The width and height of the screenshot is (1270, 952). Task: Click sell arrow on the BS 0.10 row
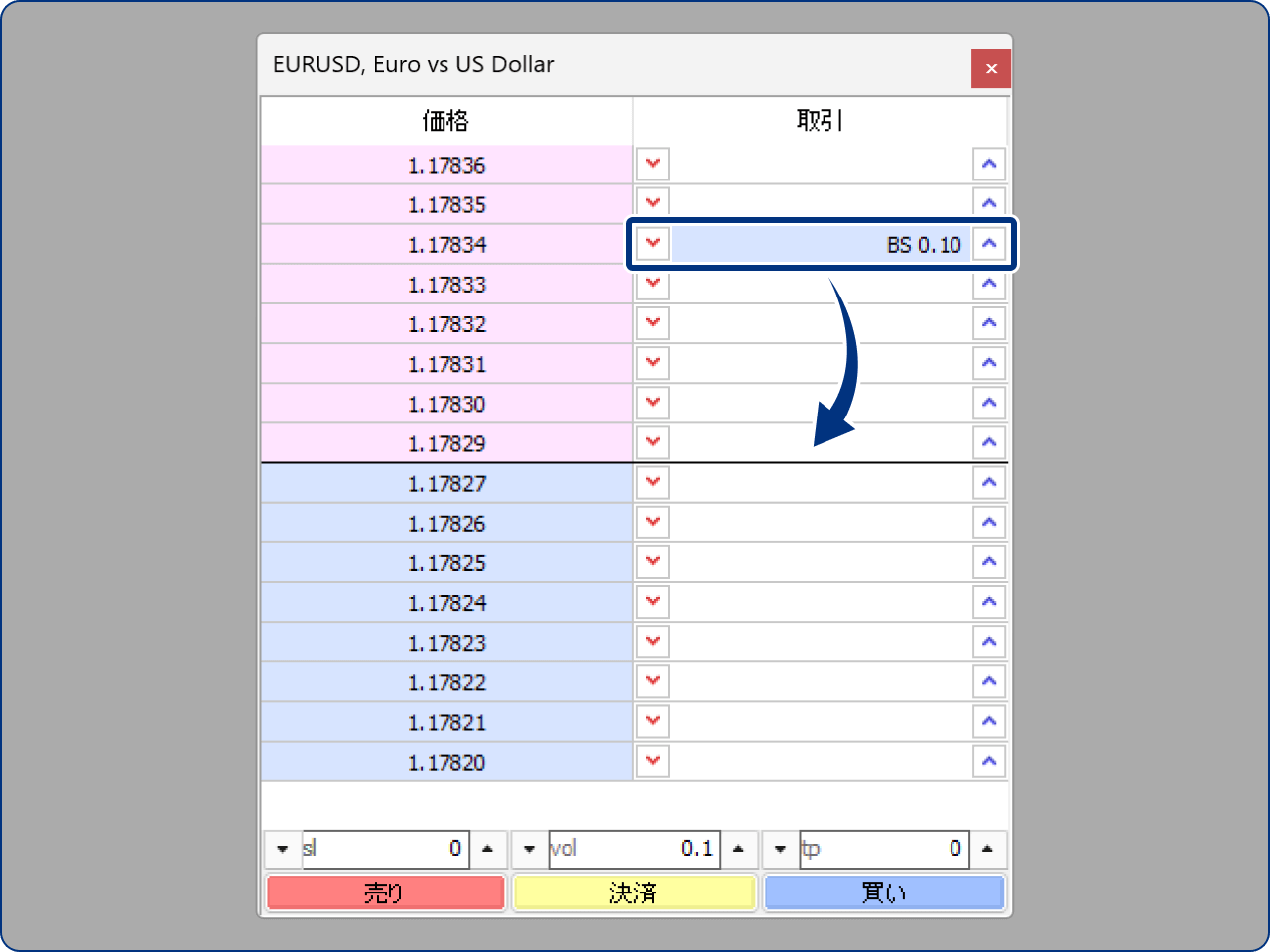652,244
